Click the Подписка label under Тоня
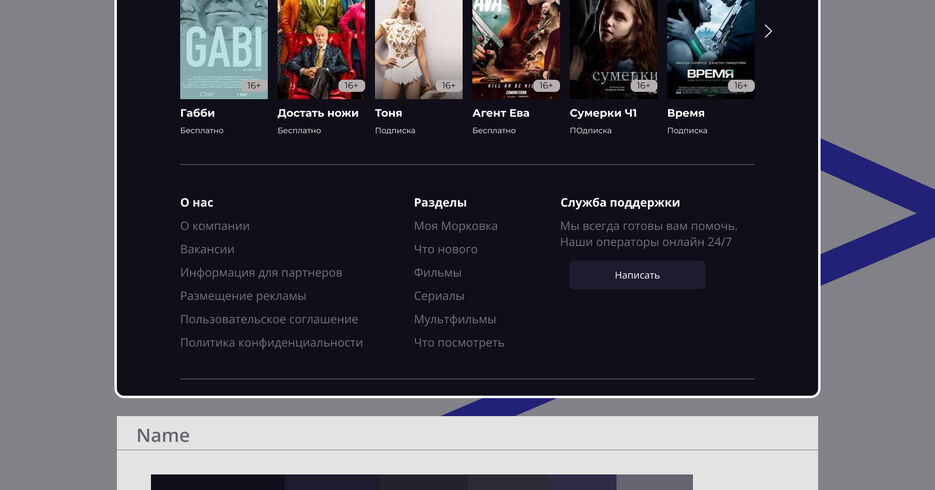Image resolution: width=935 pixels, height=490 pixels. (395, 131)
